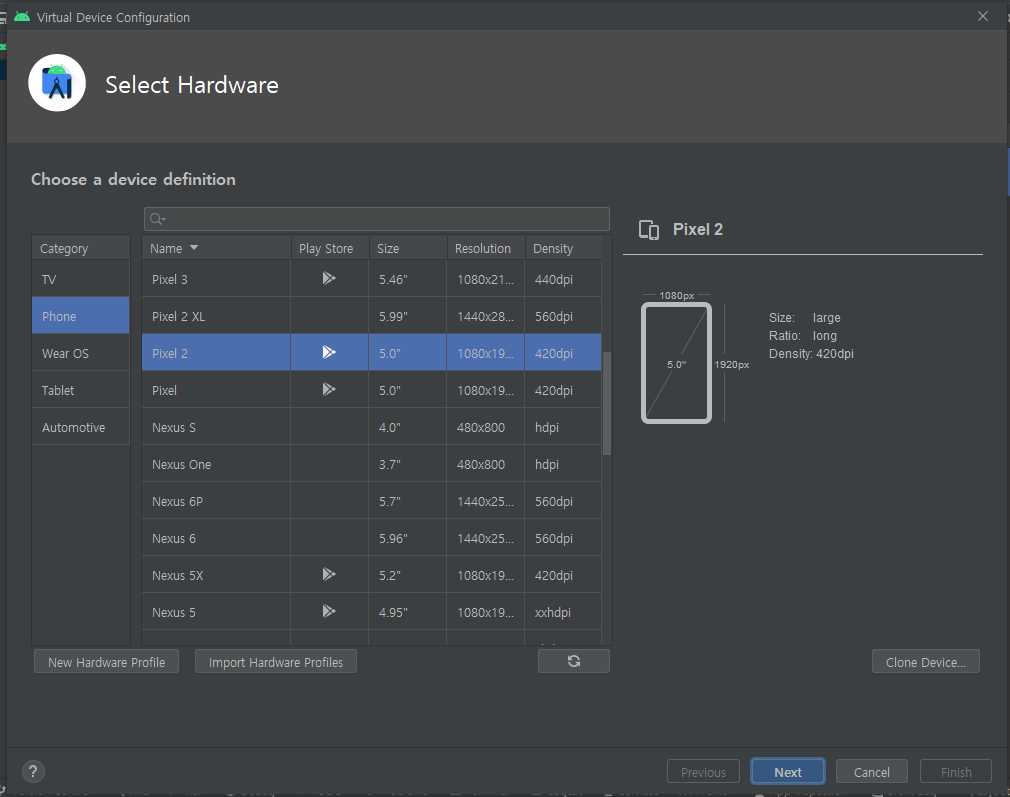Select the Automotive category
Screen dimensions: 1010x797
[x=81, y=427]
